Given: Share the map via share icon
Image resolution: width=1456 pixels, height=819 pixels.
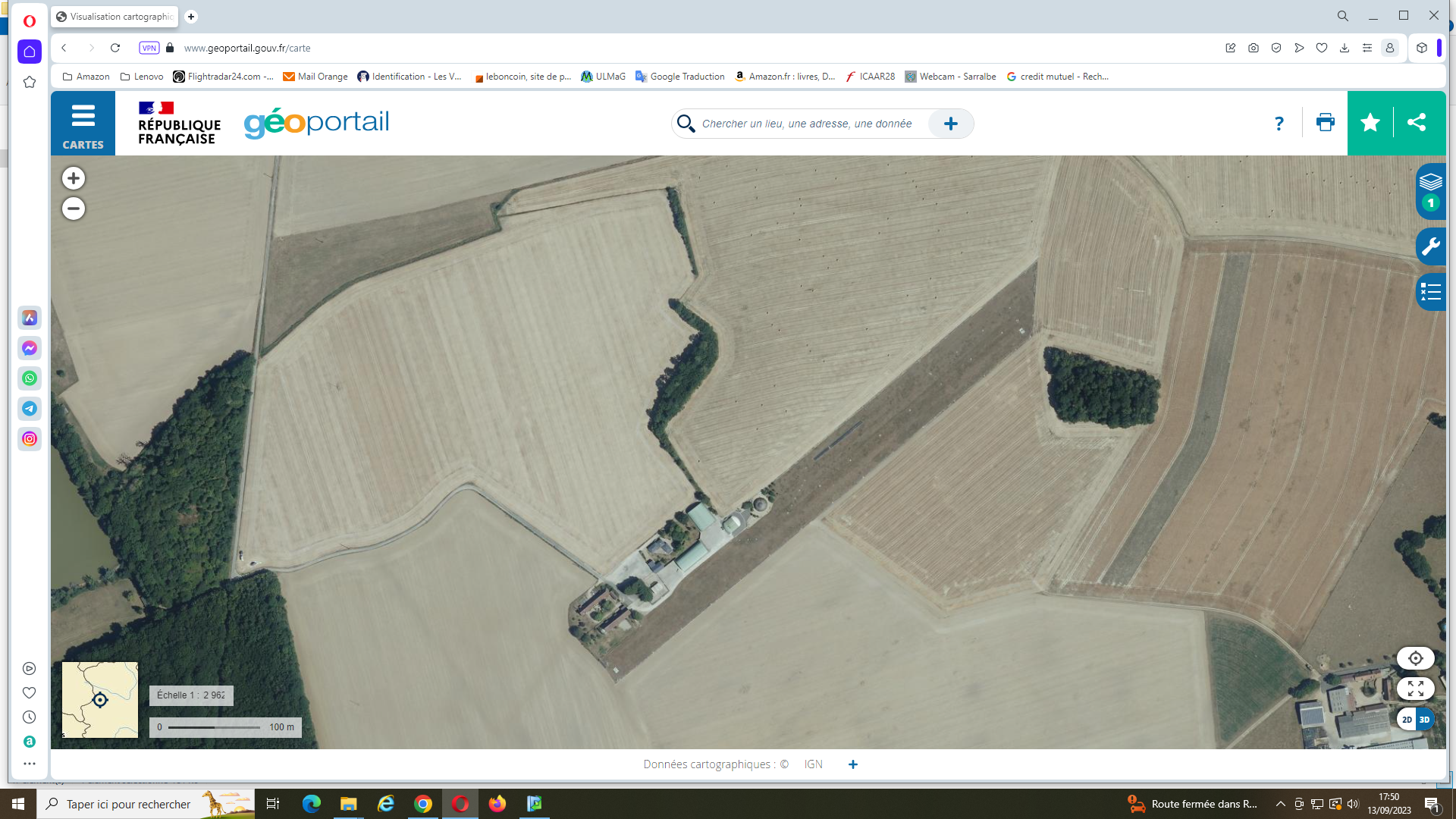Looking at the screenshot, I should [1417, 123].
